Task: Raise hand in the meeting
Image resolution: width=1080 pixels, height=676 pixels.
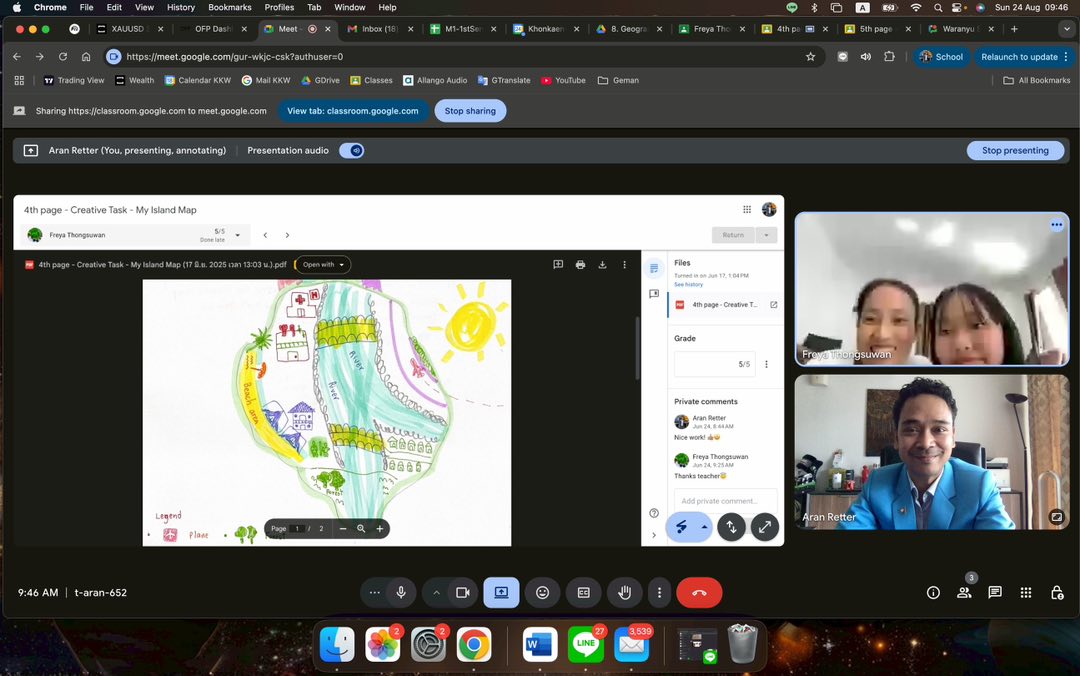Action: 624,592
